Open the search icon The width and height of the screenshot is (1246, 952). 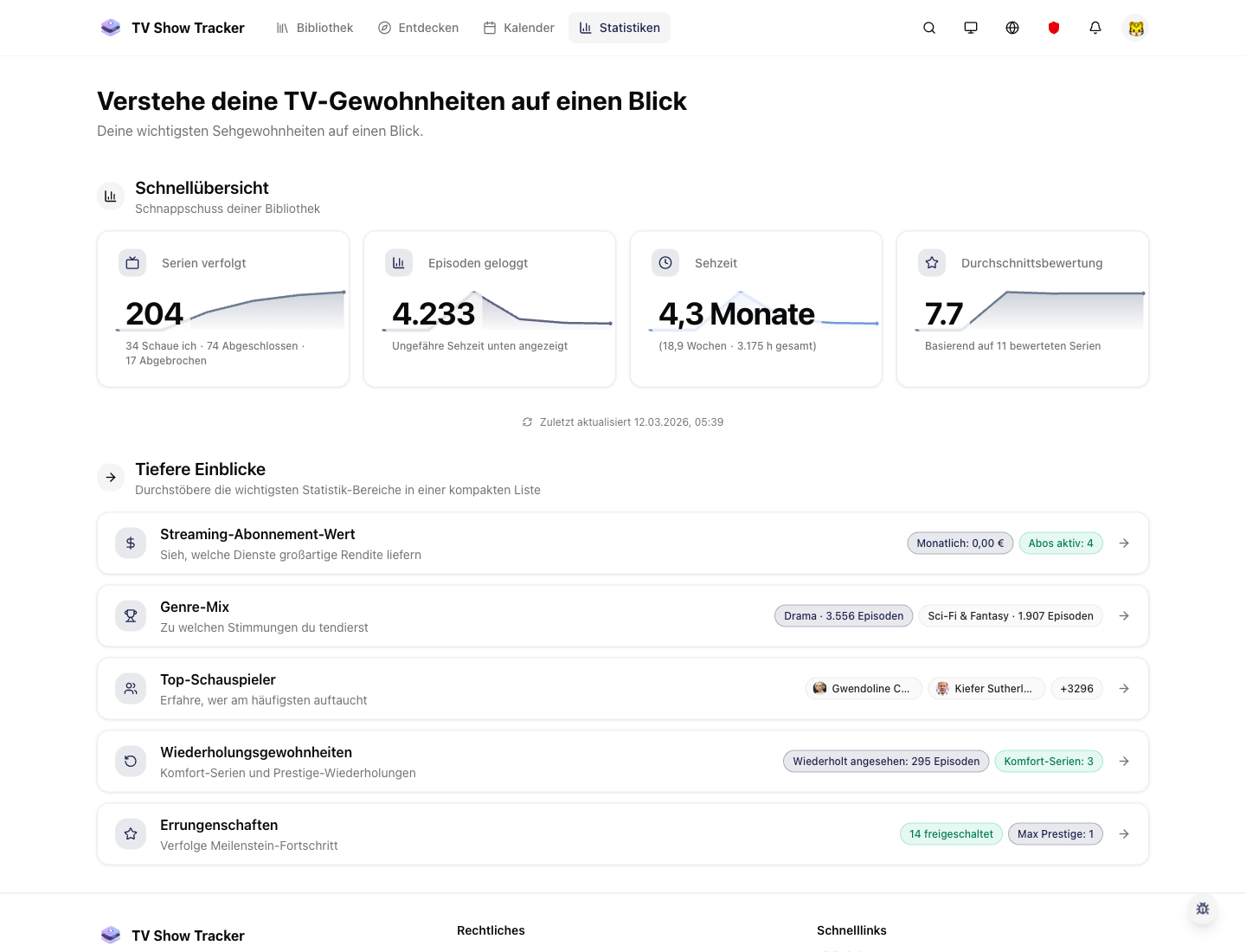[928, 28]
